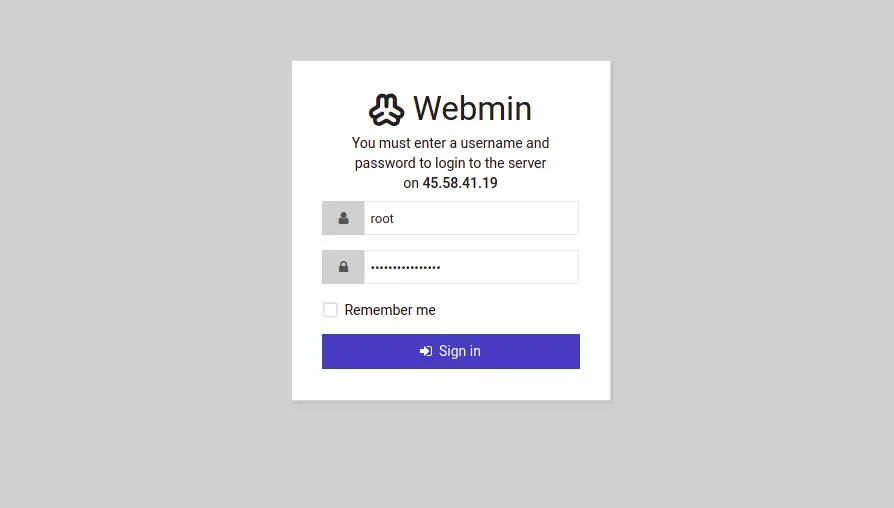This screenshot has width=894, height=508.
Task: Focus the username field containing root
Action: [x=472, y=218]
